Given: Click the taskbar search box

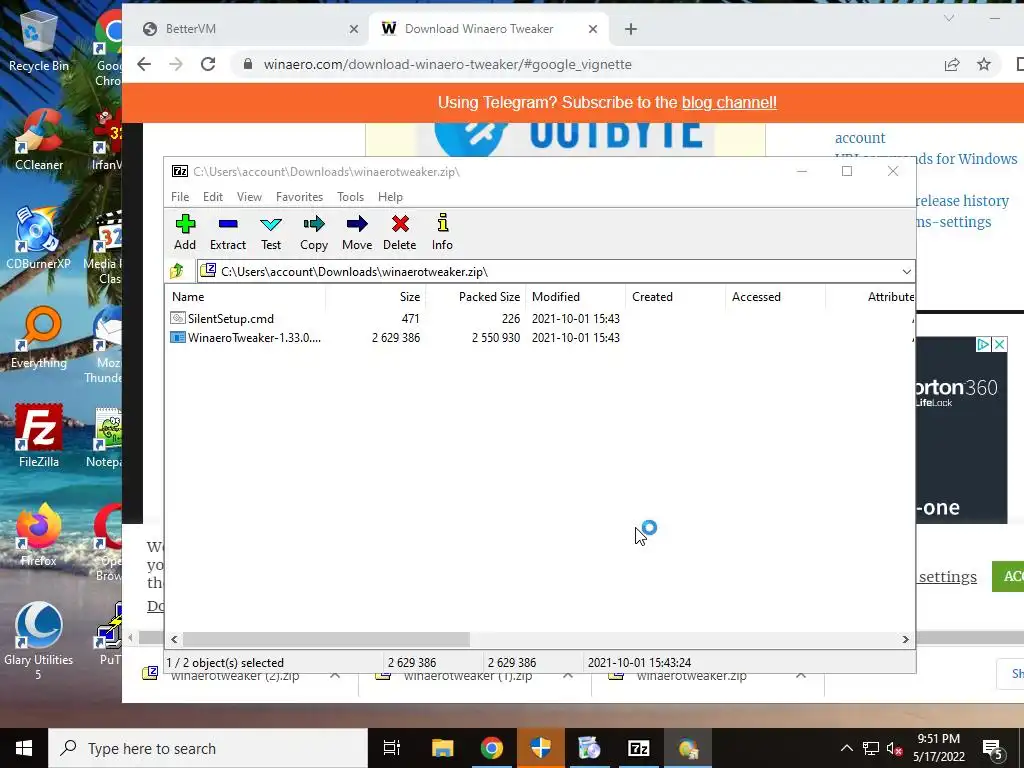Looking at the screenshot, I should pyautogui.click(x=208, y=748).
